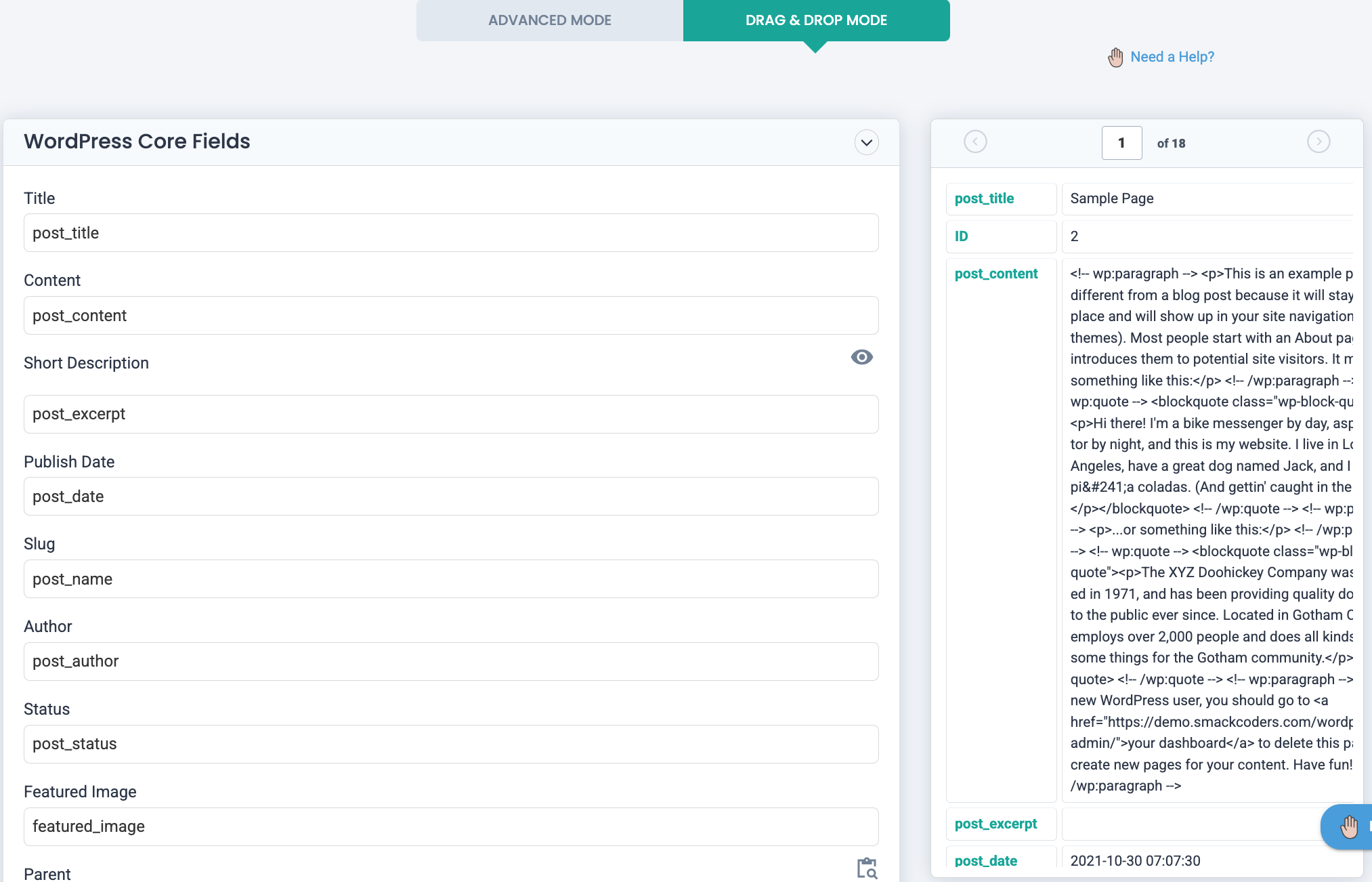This screenshot has height=882, width=1372.
Task: Go to previous record with left arrow
Action: (x=975, y=142)
